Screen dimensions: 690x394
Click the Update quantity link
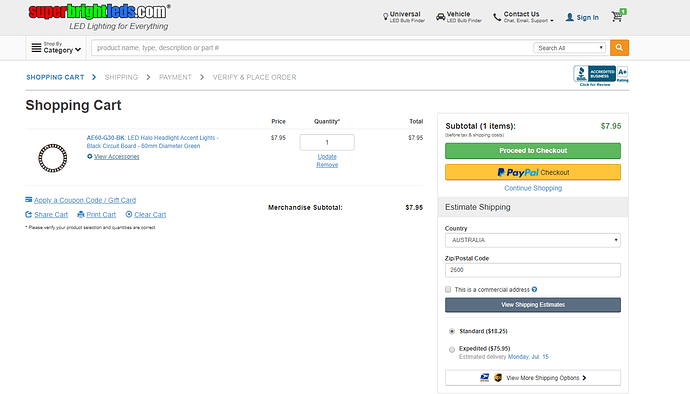(327, 157)
